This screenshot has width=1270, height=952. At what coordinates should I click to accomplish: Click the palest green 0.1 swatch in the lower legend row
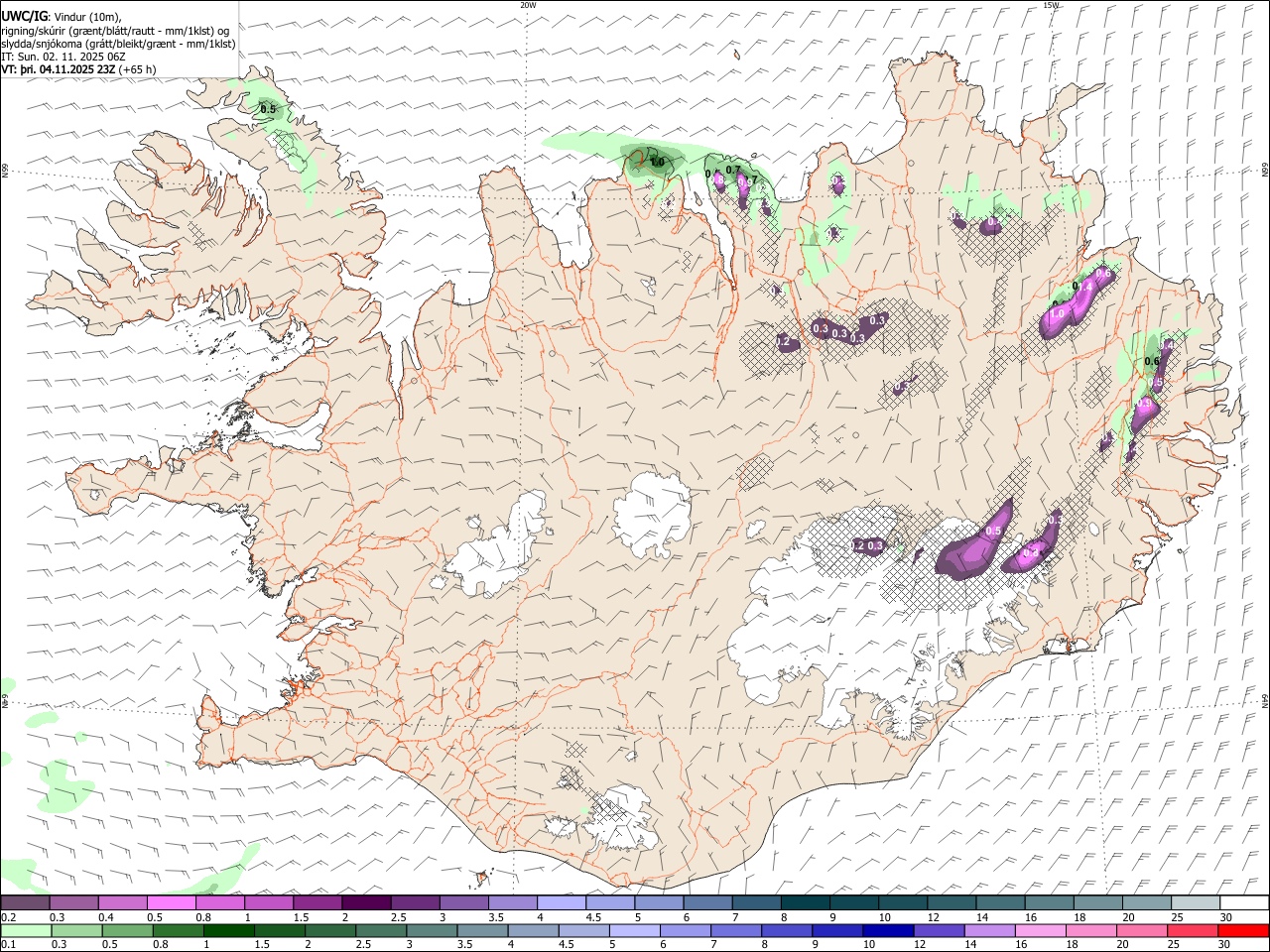(x=26, y=930)
